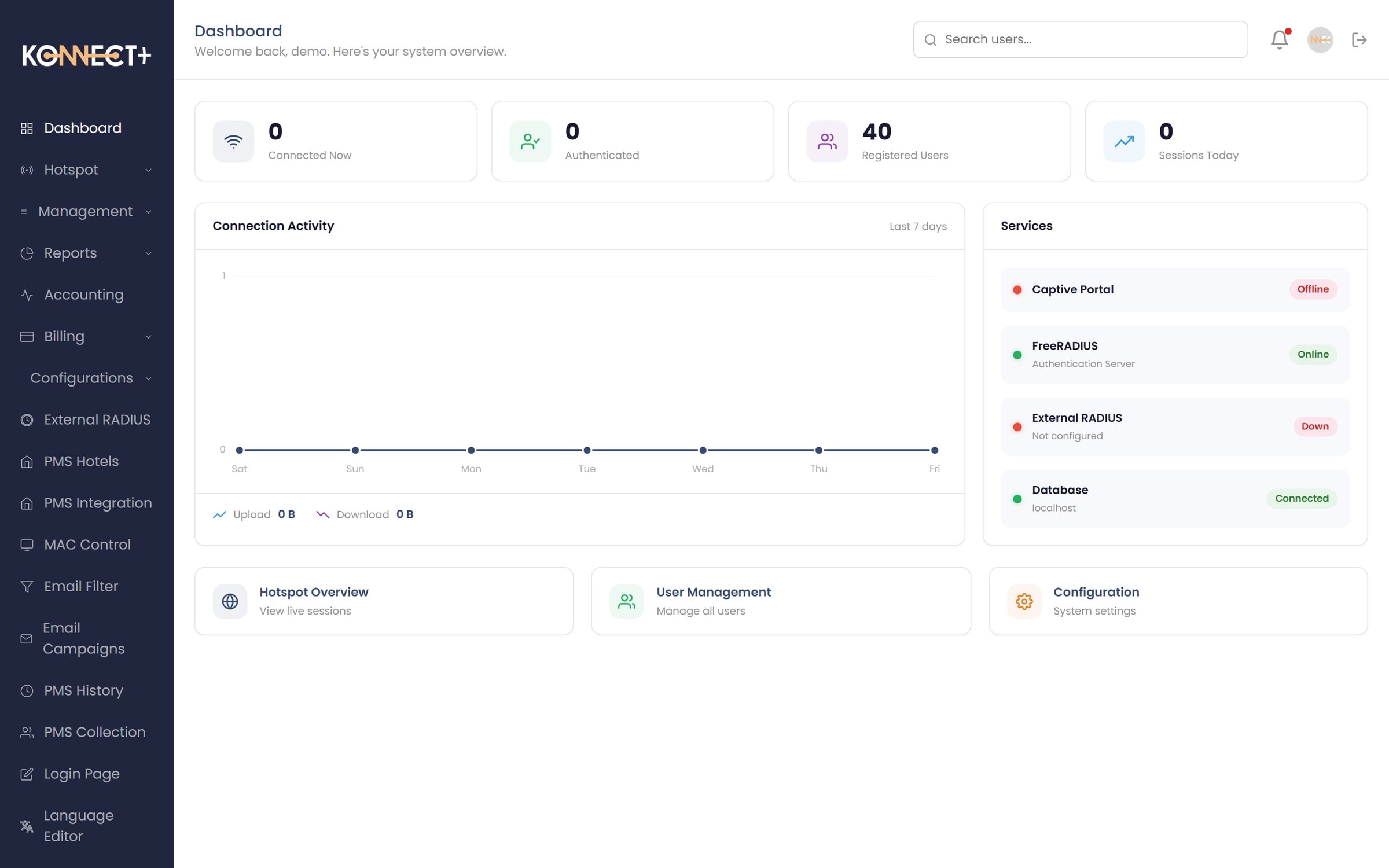Viewport: 1389px width, 868px height.
Task: Go to PMS Integration
Action: (x=87, y=503)
